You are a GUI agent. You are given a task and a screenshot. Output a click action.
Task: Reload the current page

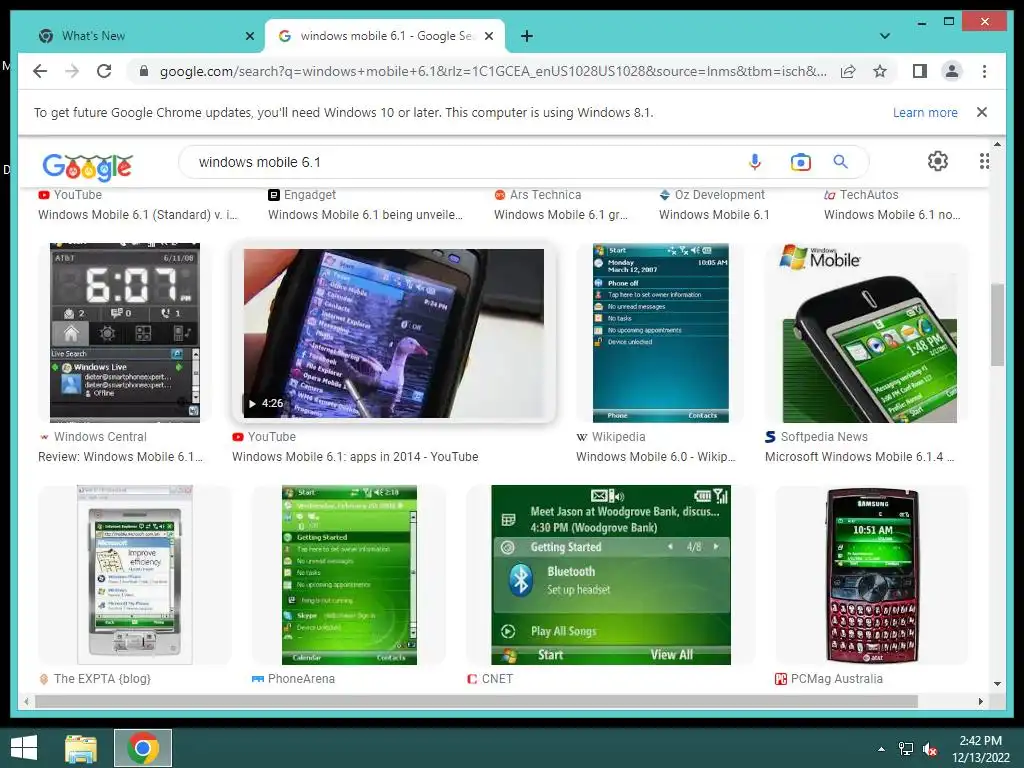(104, 71)
